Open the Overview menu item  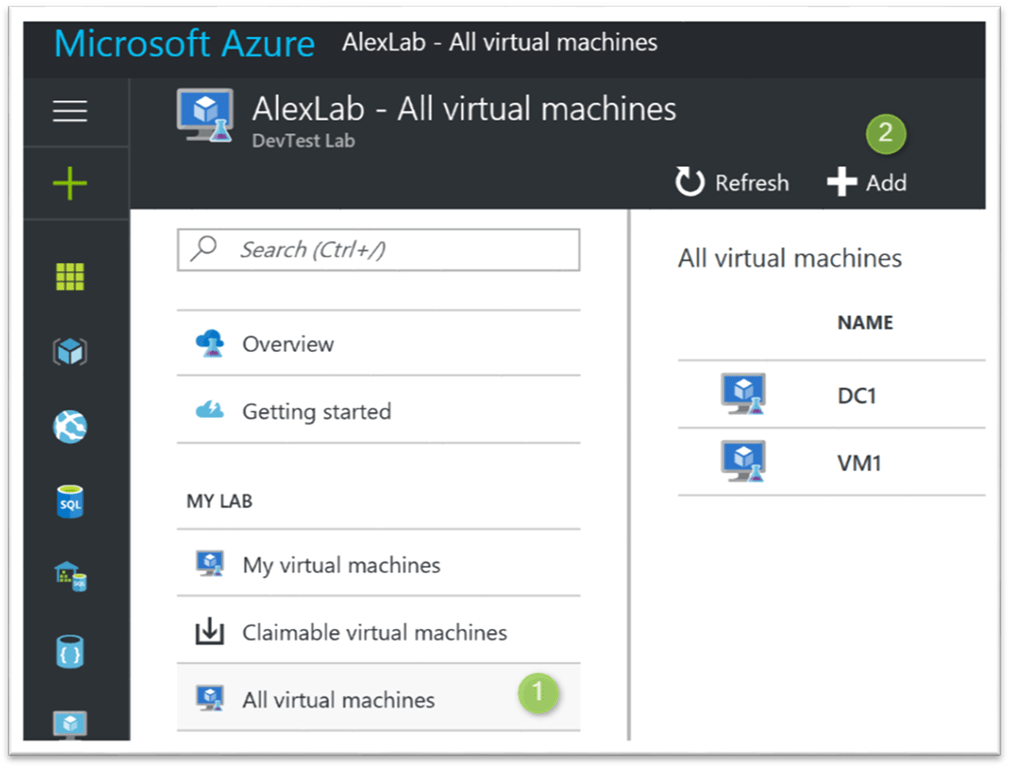coord(379,343)
